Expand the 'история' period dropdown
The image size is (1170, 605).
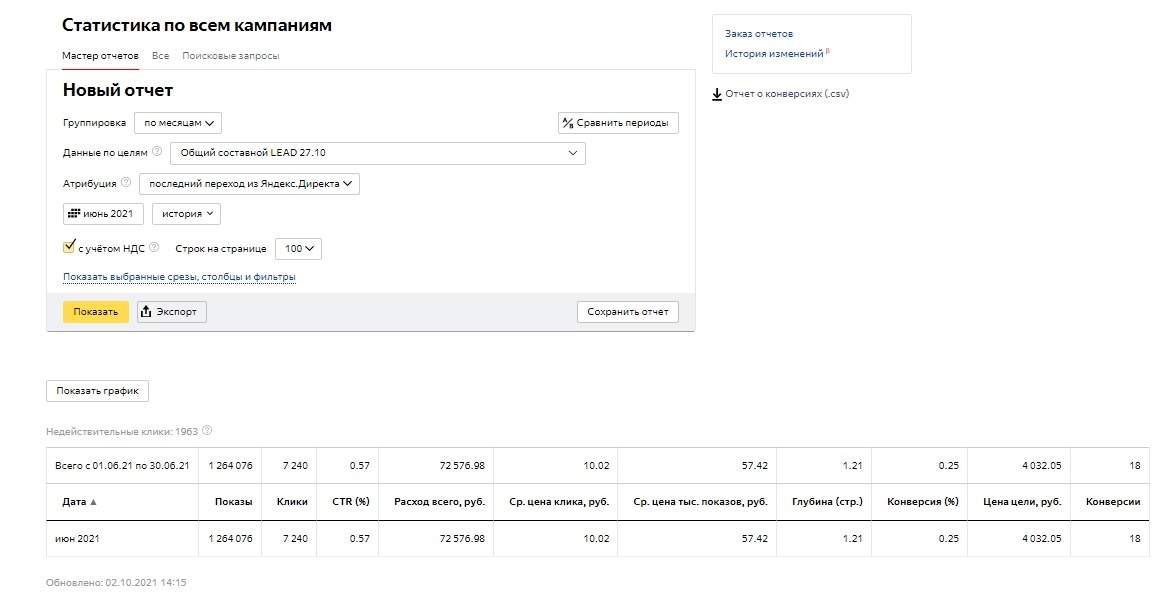tap(186, 214)
